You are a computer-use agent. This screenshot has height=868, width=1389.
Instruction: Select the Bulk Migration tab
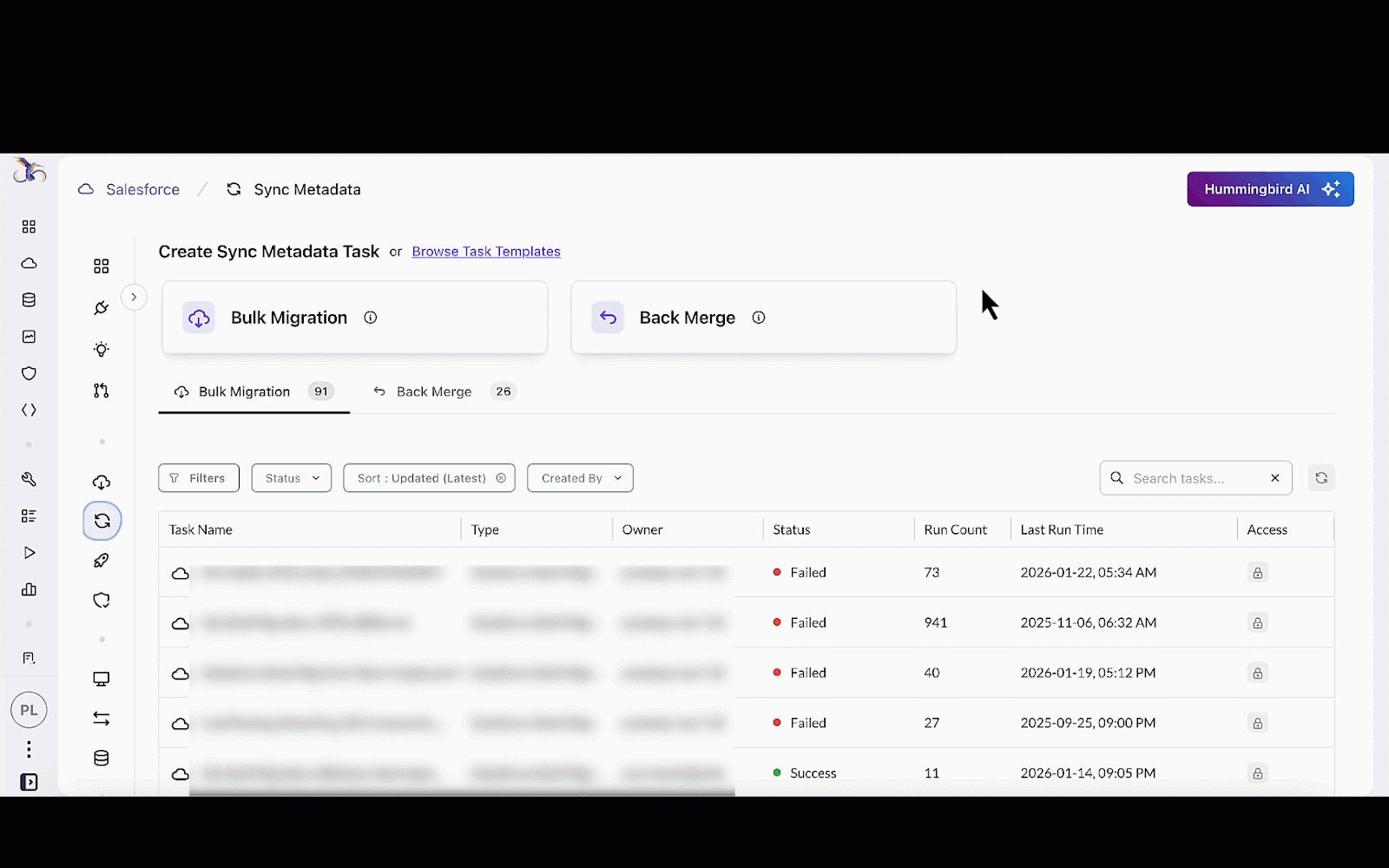(245, 391)
